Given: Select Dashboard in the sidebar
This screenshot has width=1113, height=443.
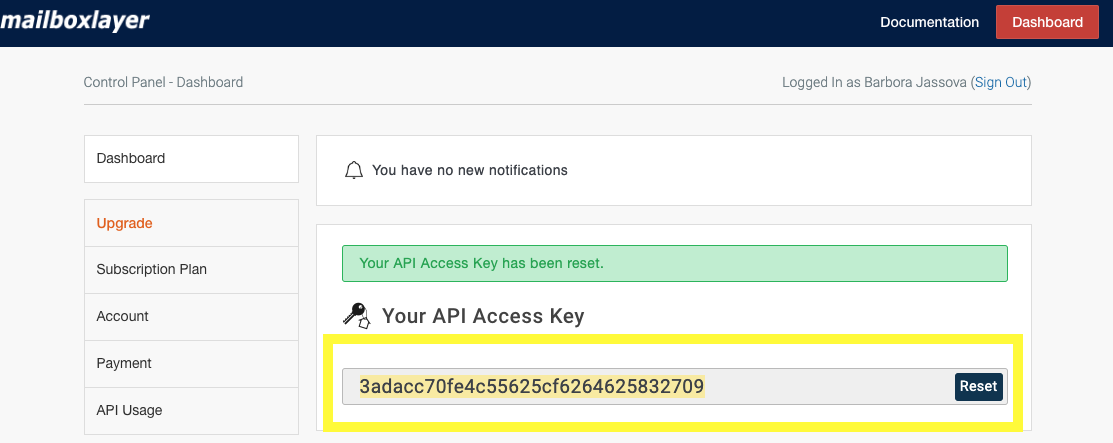Looking at the screenshot, I should (x=191, y=158).
